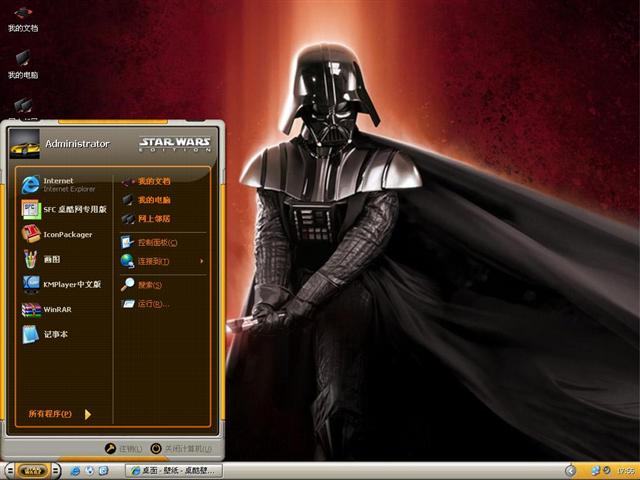Launch Internet Explorer from the Start menu
640x480 pixels.
[59, 184]
